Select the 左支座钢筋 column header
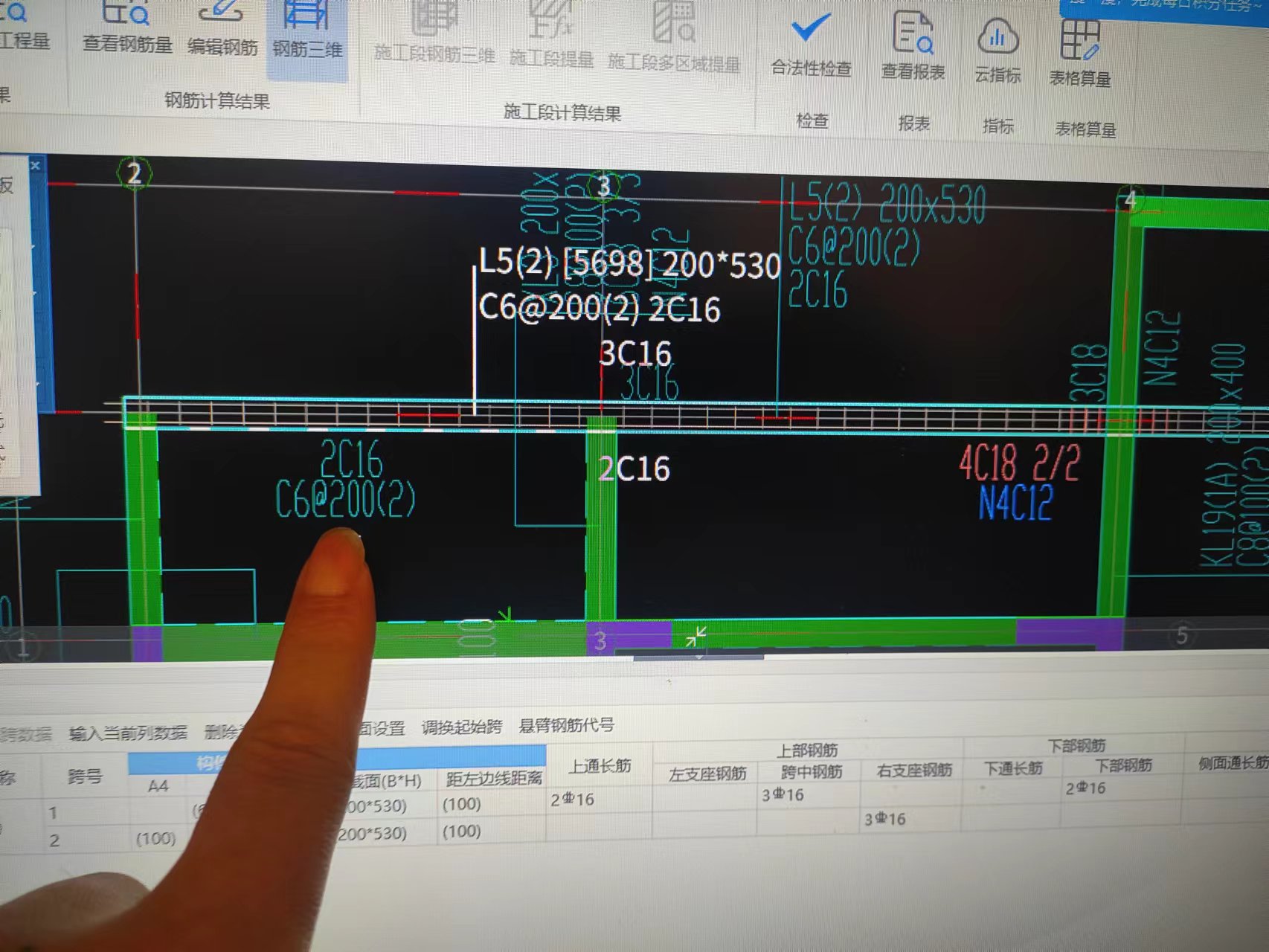This screenshot has height=952, width=1269. pyautogui.click(x=707, y=774)
